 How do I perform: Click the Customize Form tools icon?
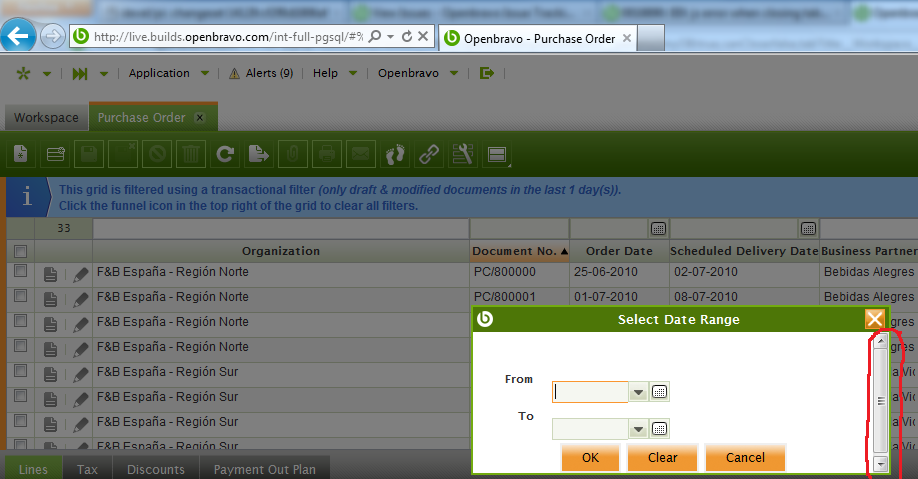coord(463,155)
